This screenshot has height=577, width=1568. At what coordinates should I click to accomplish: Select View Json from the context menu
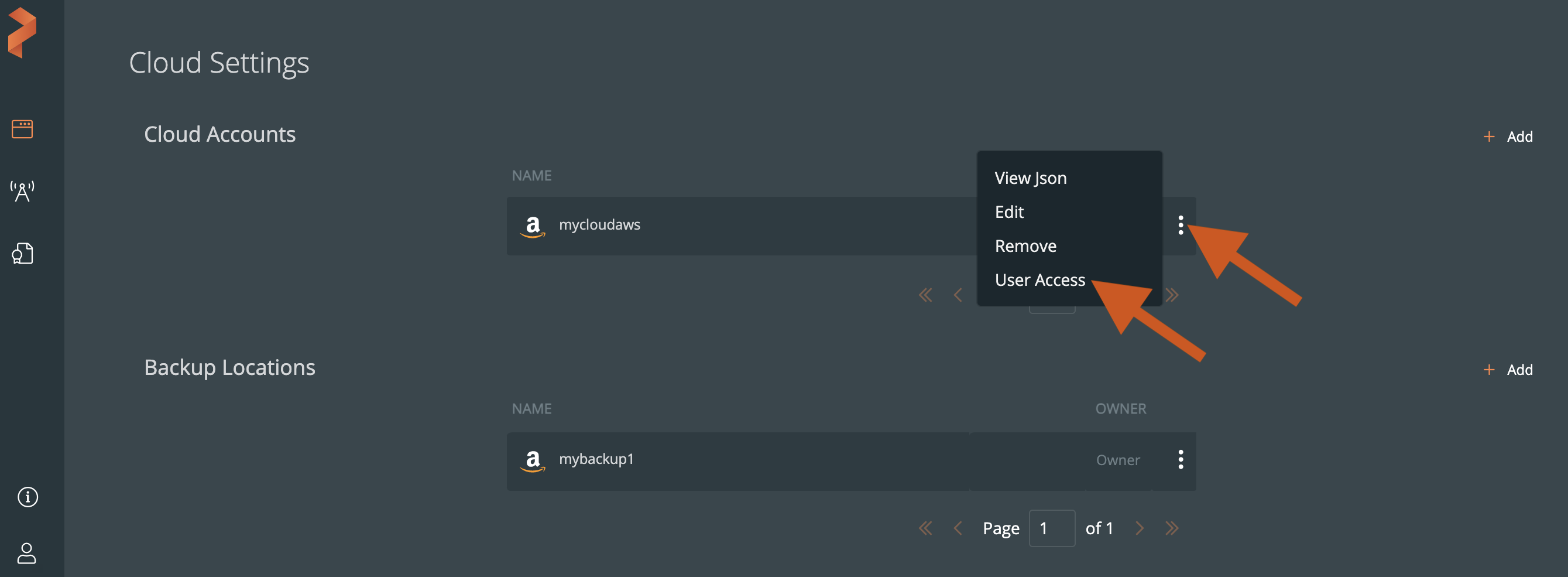(x=1030, y=178)
